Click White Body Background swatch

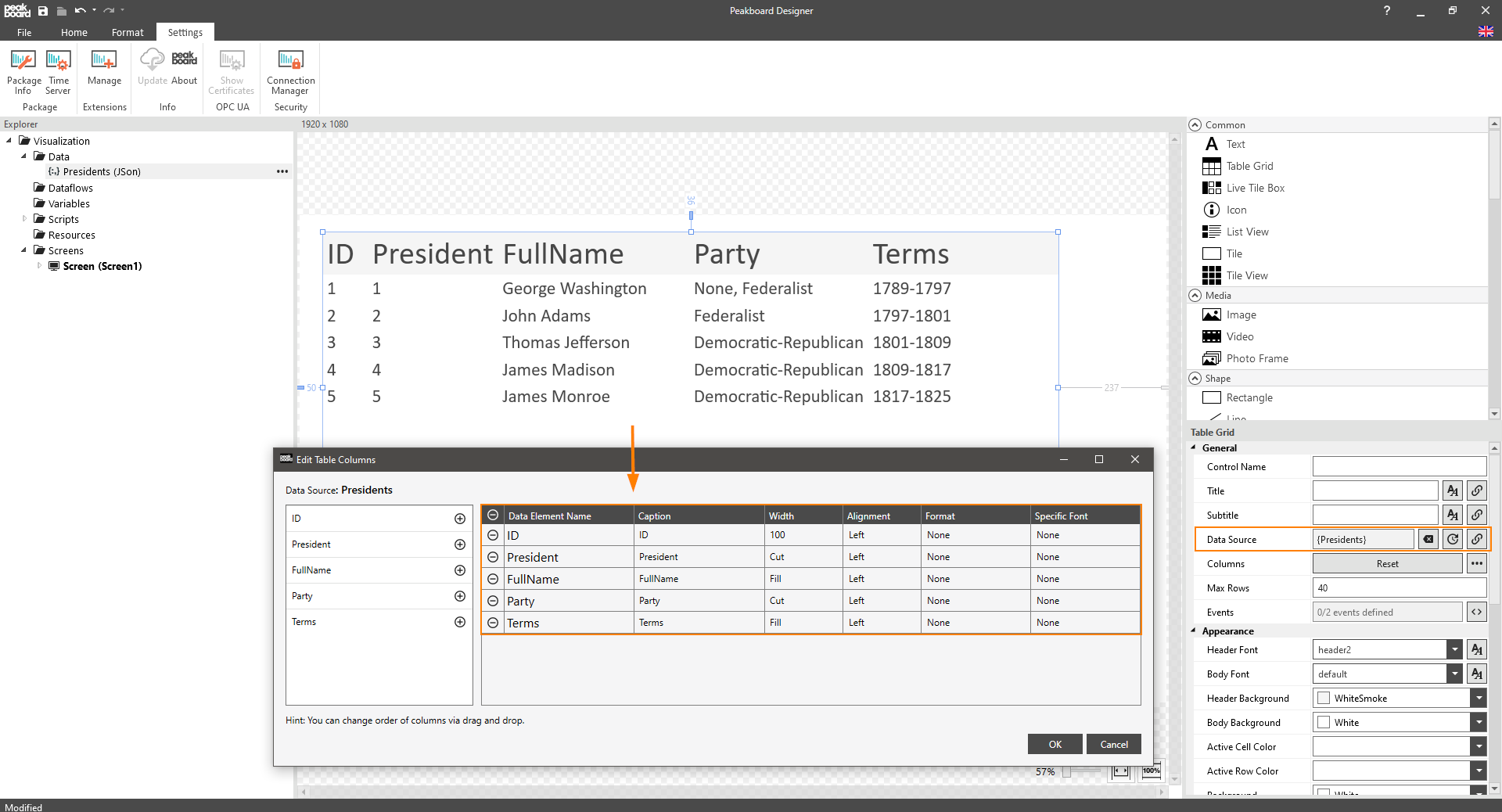(1324, 722)
